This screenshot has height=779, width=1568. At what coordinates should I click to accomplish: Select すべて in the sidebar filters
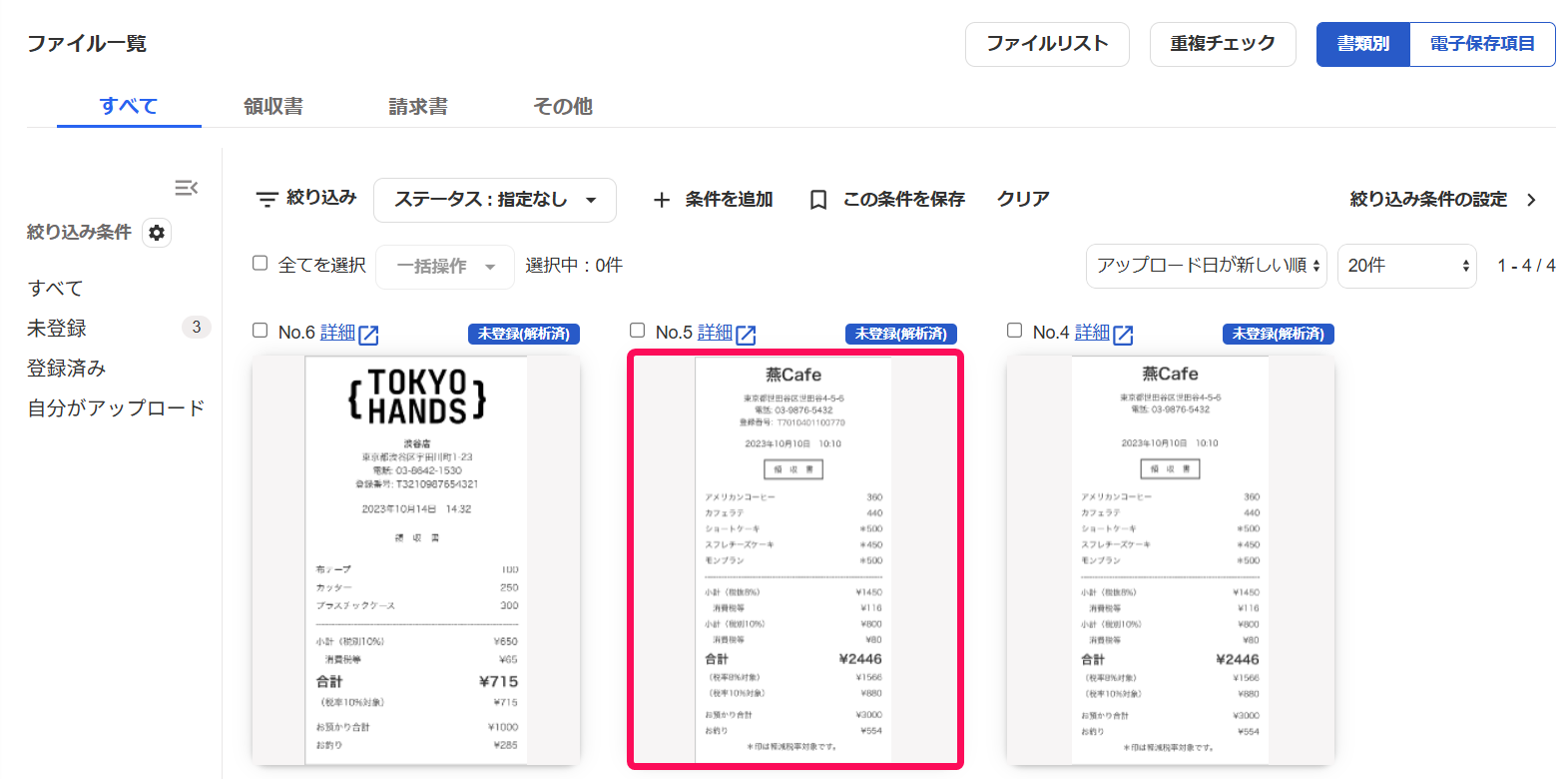click(x=56, y=289)
